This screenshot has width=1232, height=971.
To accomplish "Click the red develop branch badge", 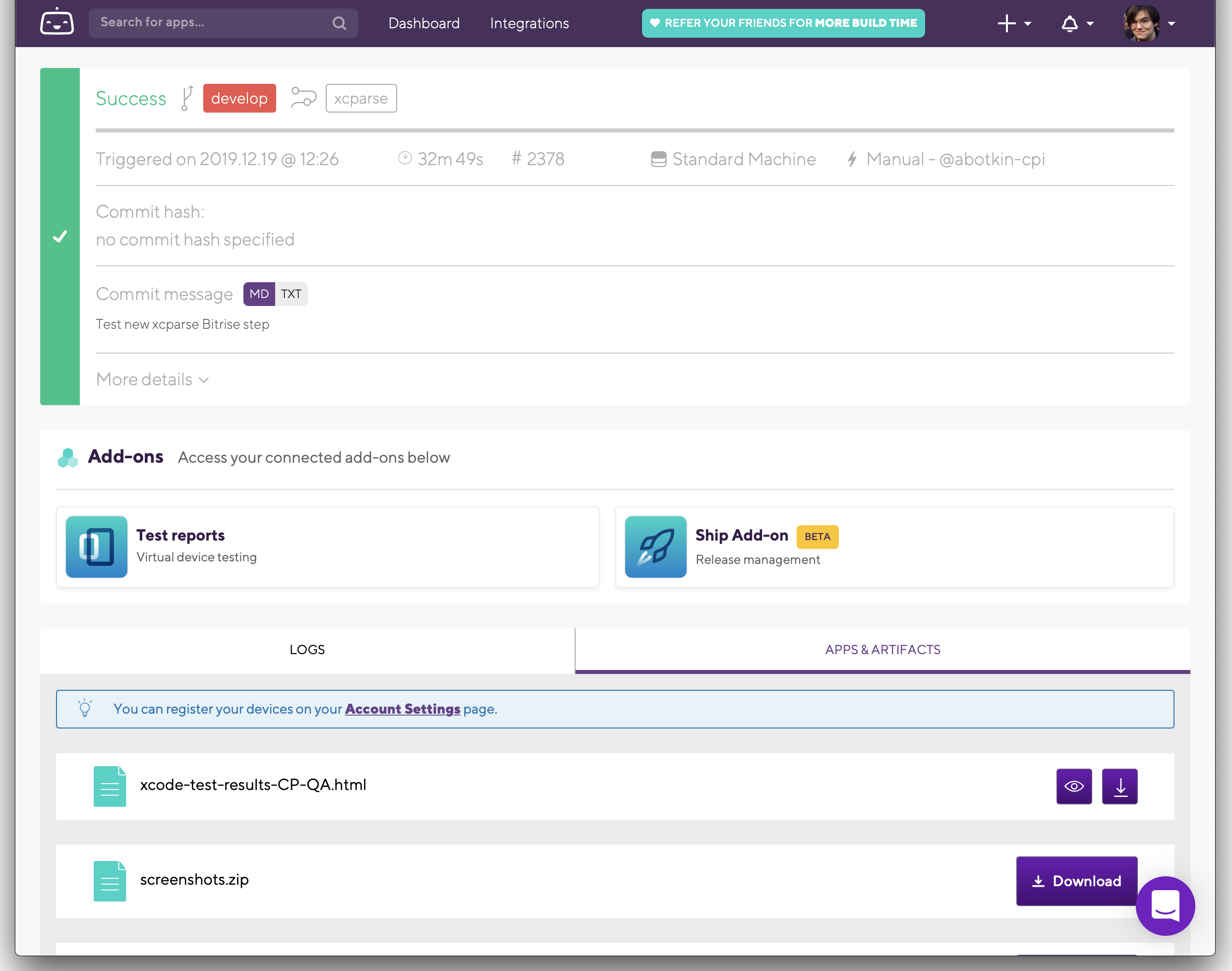I will (x=239, y=98).
